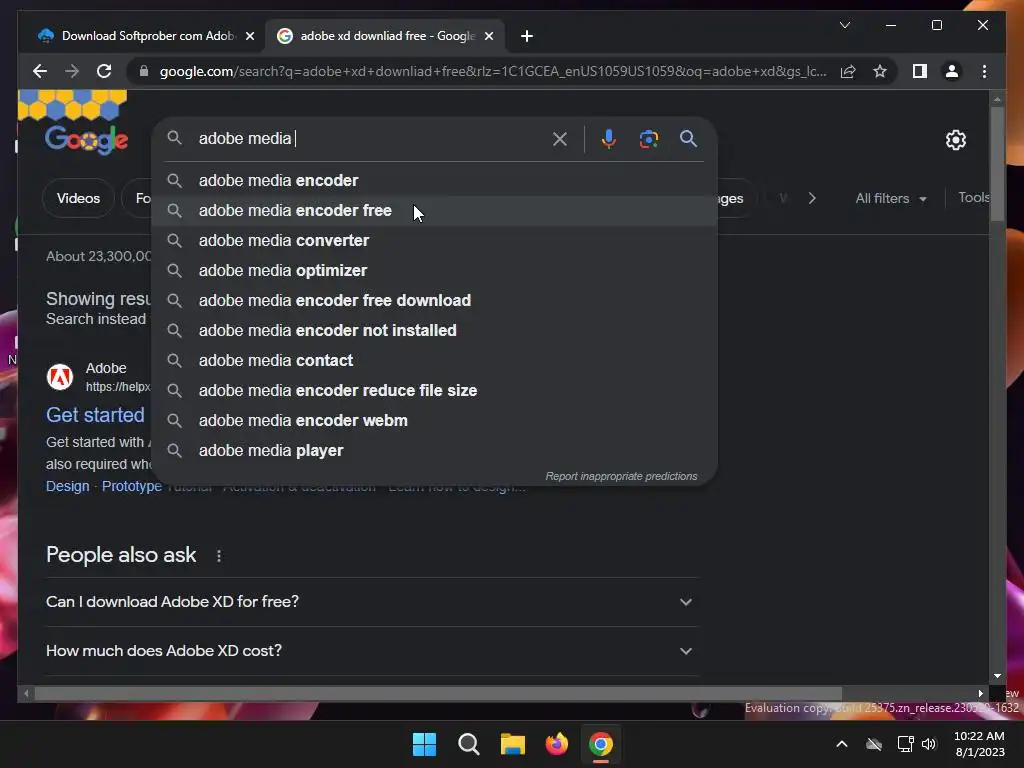
Task: Pick suggestion 'adobe media player'
Action: pyautogui.click(x=434, y=451)
